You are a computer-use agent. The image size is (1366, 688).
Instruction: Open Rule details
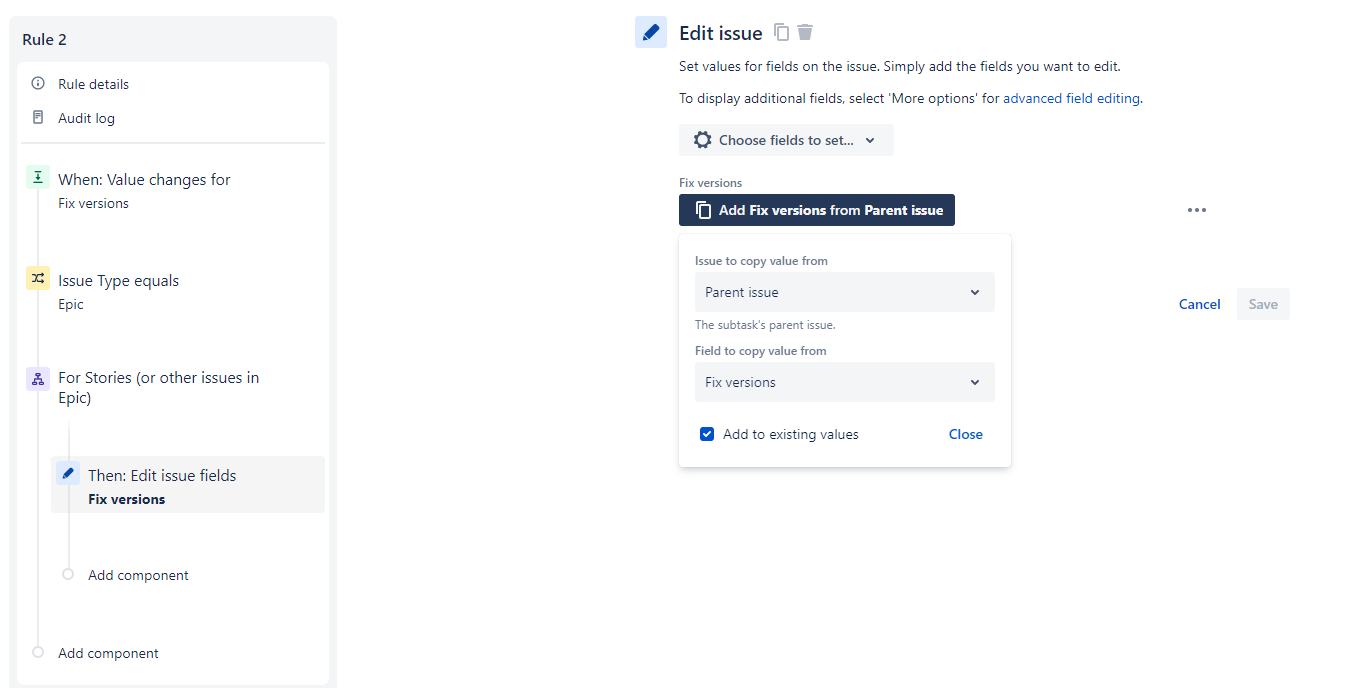click(93, 84)
